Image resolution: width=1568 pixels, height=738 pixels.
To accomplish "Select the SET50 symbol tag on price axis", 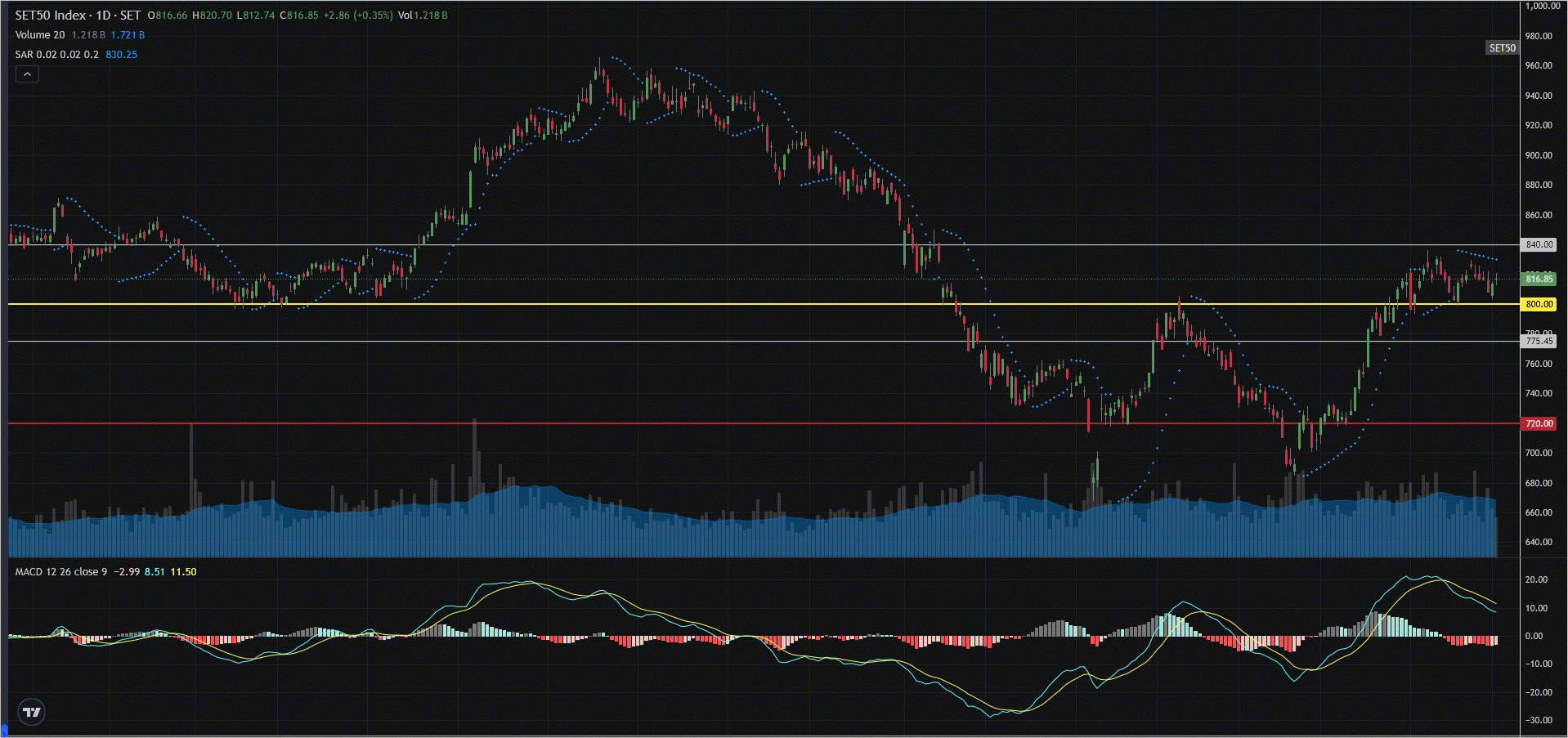I will (x=1502, y=48).
